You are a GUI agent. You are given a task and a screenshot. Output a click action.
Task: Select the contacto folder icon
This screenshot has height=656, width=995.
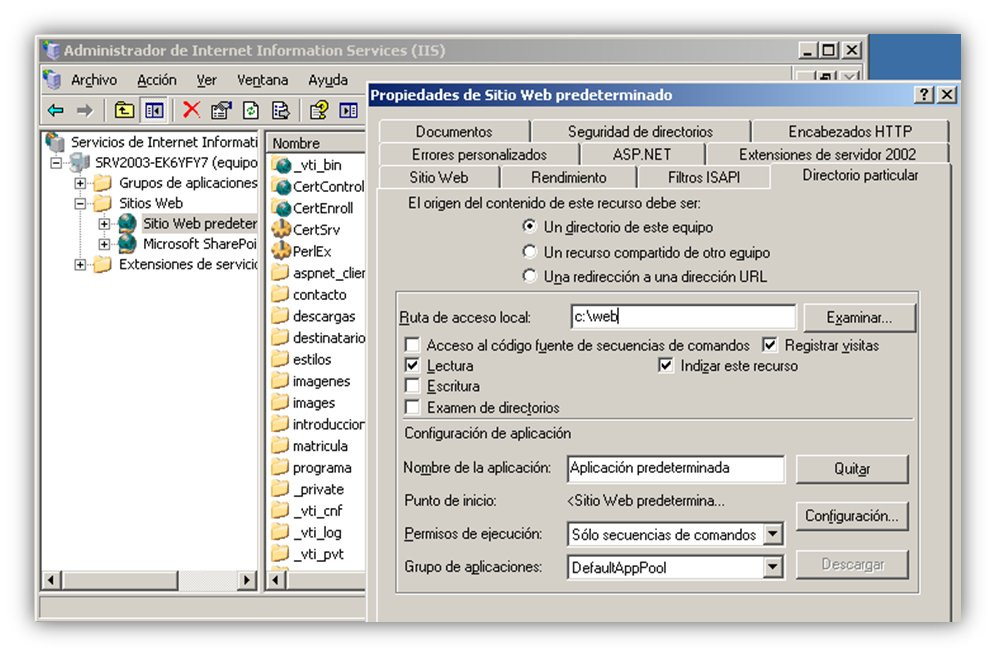point(280,294)
